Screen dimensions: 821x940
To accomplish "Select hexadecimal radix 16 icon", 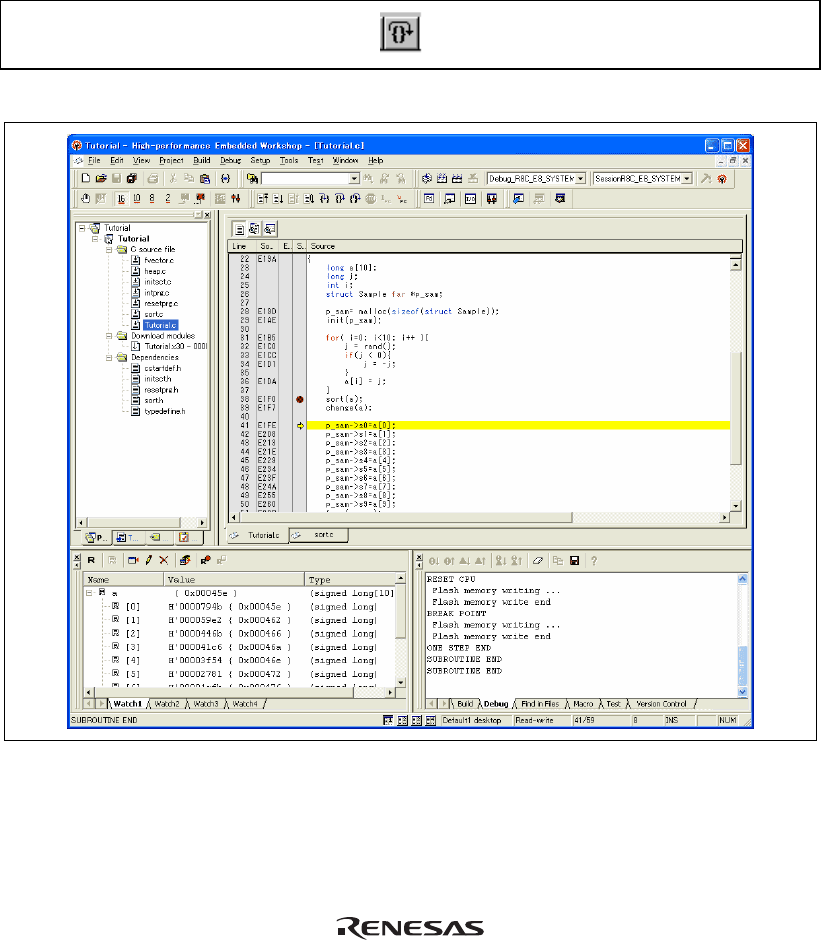I will point(121,198).
